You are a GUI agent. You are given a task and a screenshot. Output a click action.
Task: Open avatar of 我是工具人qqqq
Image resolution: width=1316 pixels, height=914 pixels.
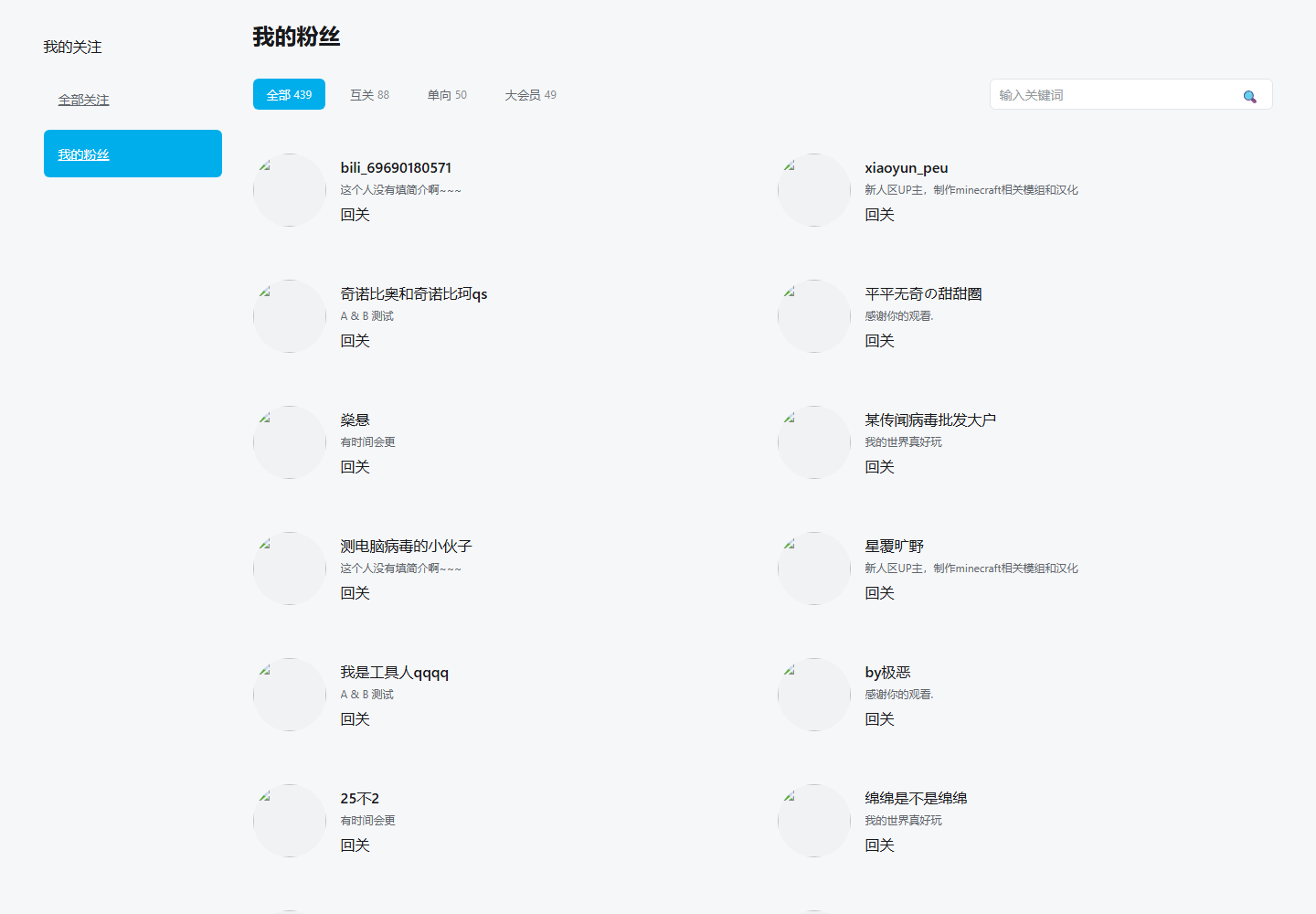pos(290,695)
